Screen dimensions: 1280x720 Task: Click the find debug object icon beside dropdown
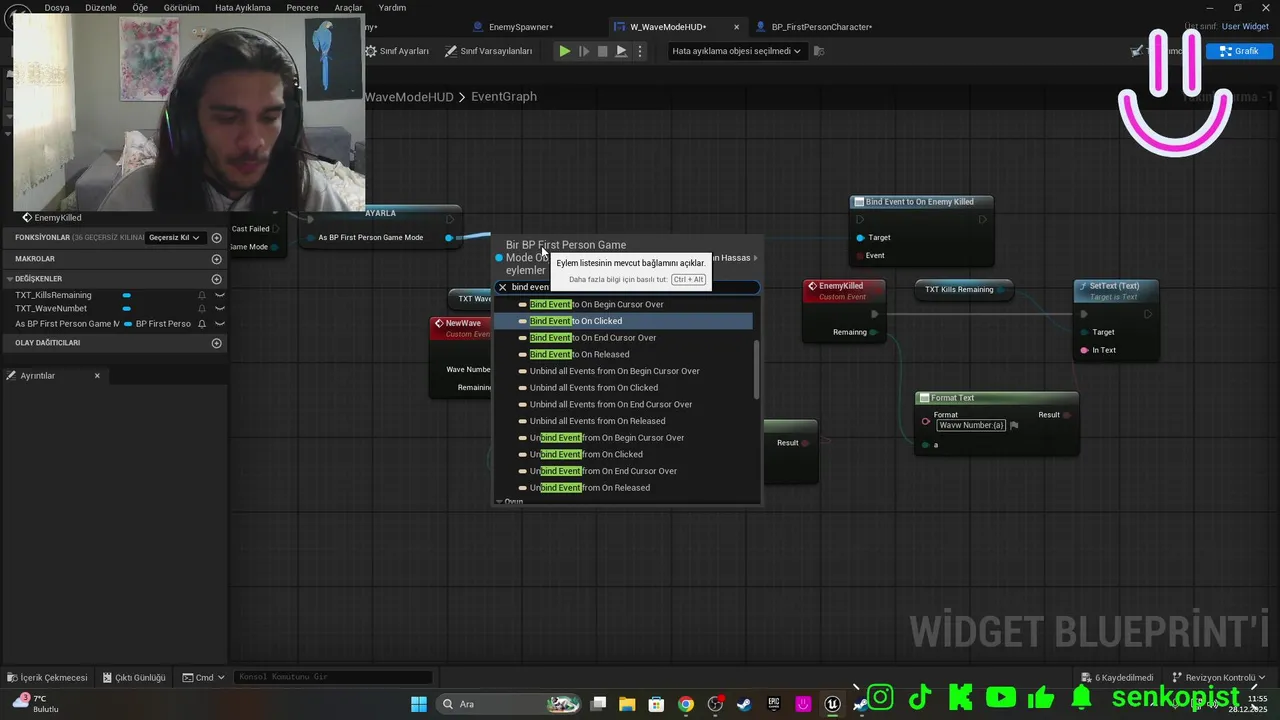tap(820, 51)
